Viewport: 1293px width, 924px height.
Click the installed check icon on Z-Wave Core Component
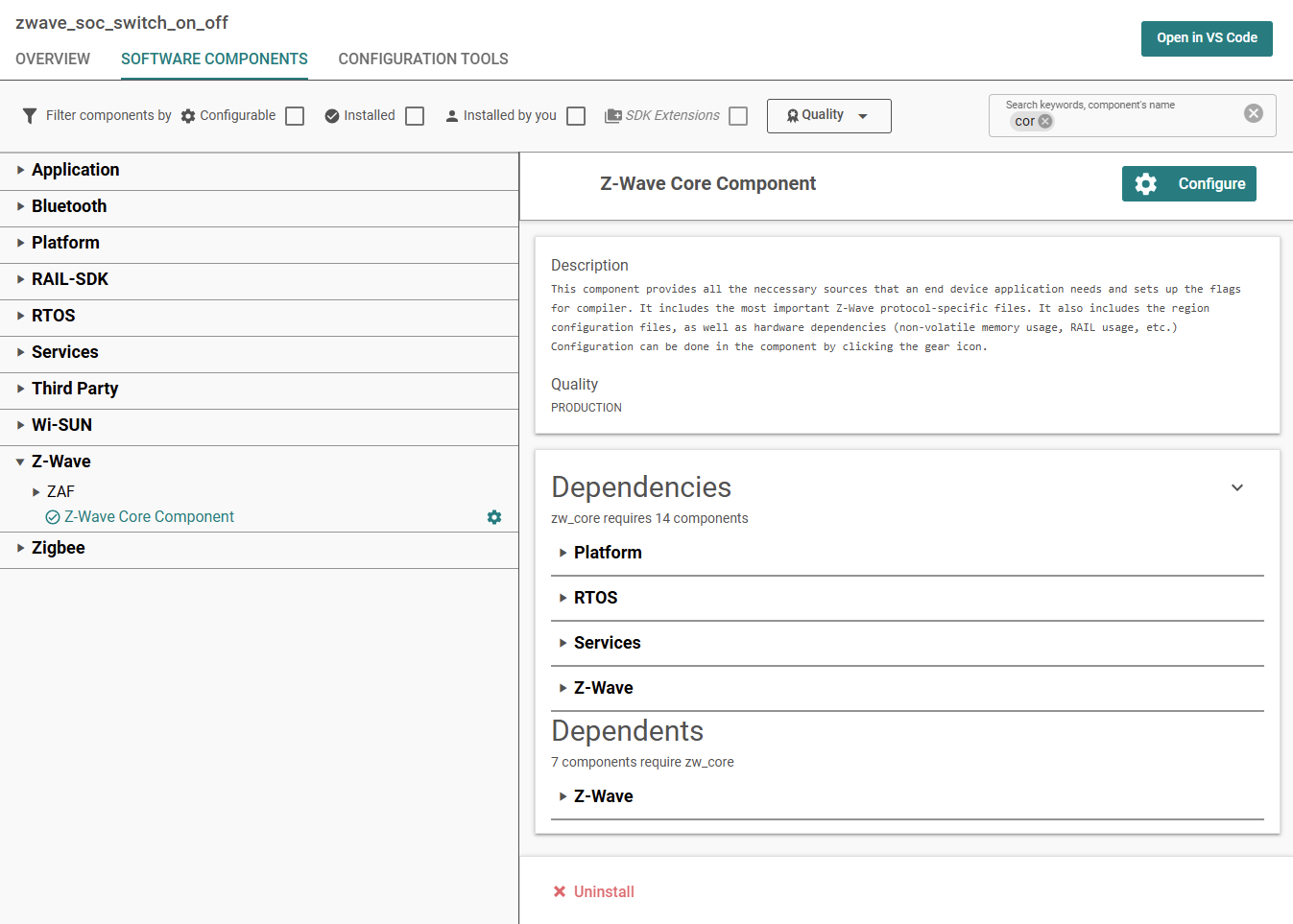(x=51, y=516)
